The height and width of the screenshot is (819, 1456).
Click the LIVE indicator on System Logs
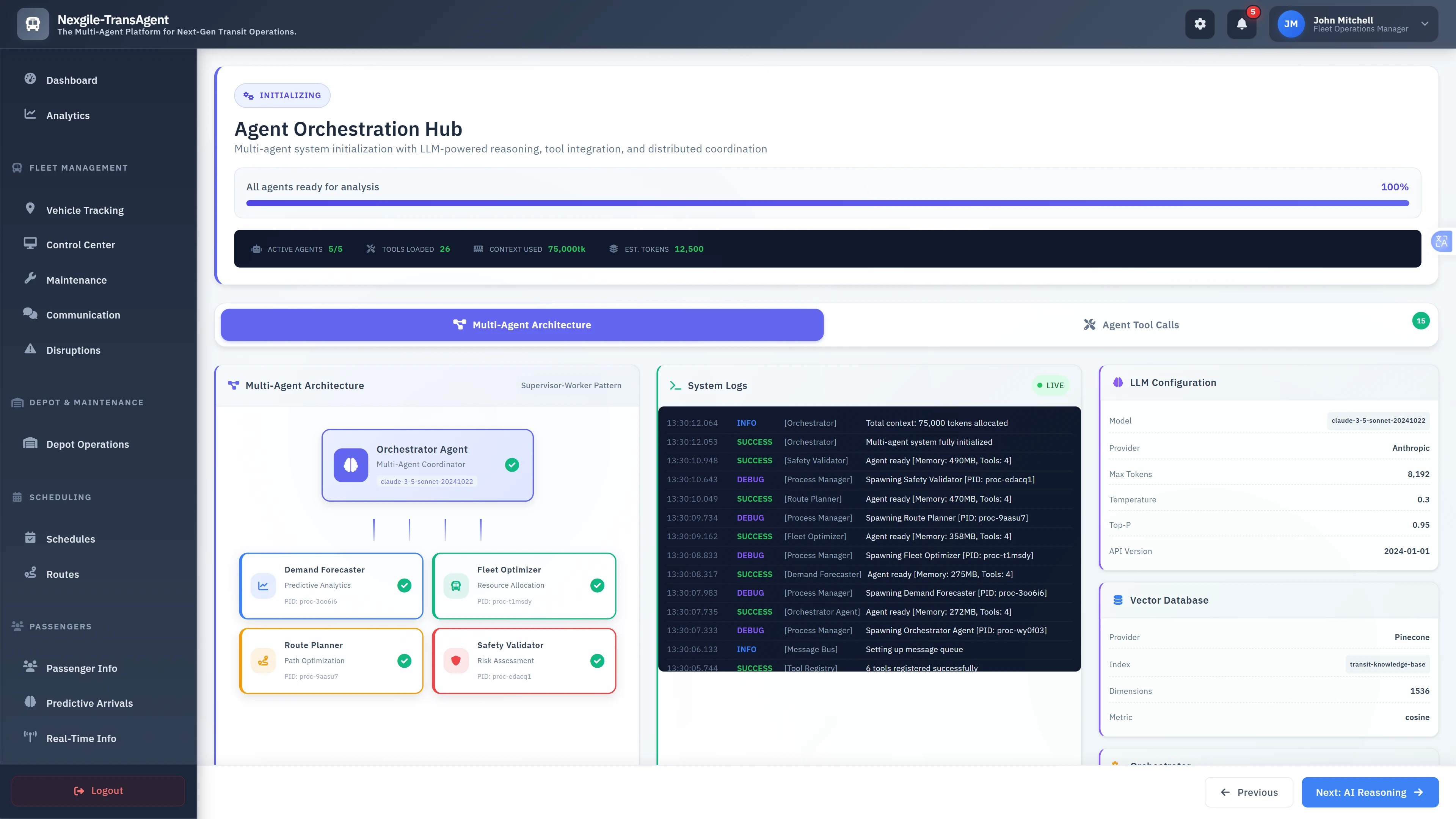tap(1050, 386)
